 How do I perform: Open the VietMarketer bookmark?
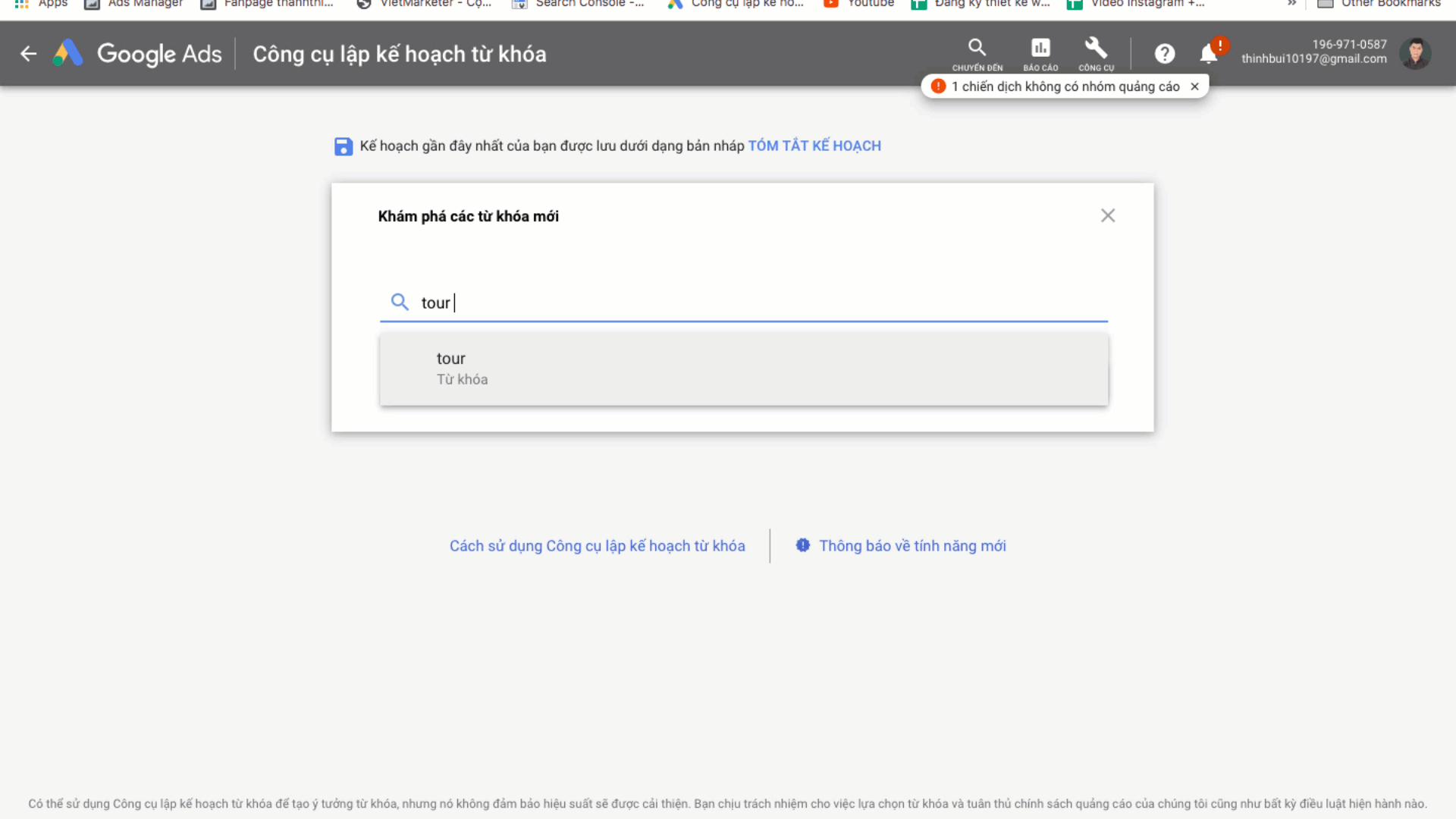pyautogui.click(x=424, y=5)
